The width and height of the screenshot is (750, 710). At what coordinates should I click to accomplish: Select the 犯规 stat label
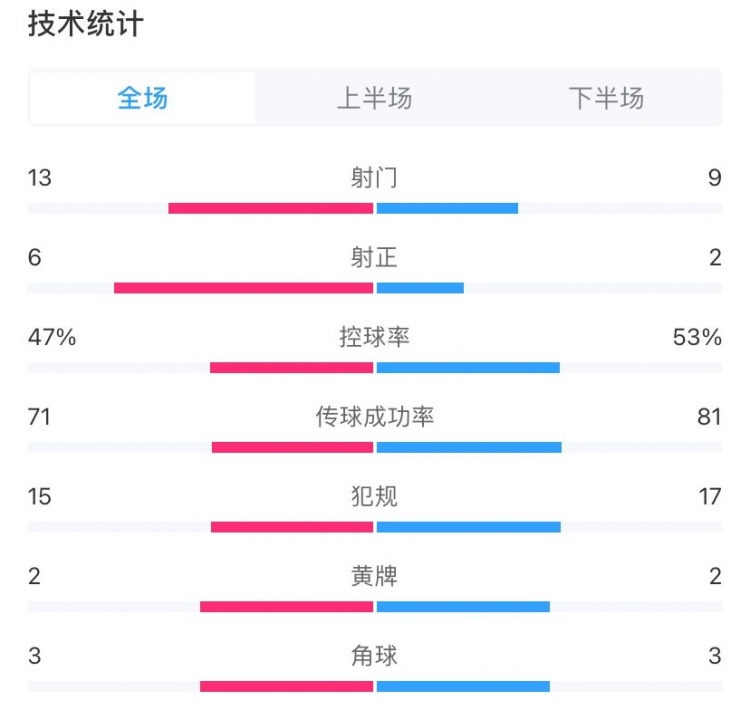tap(374, 496)
